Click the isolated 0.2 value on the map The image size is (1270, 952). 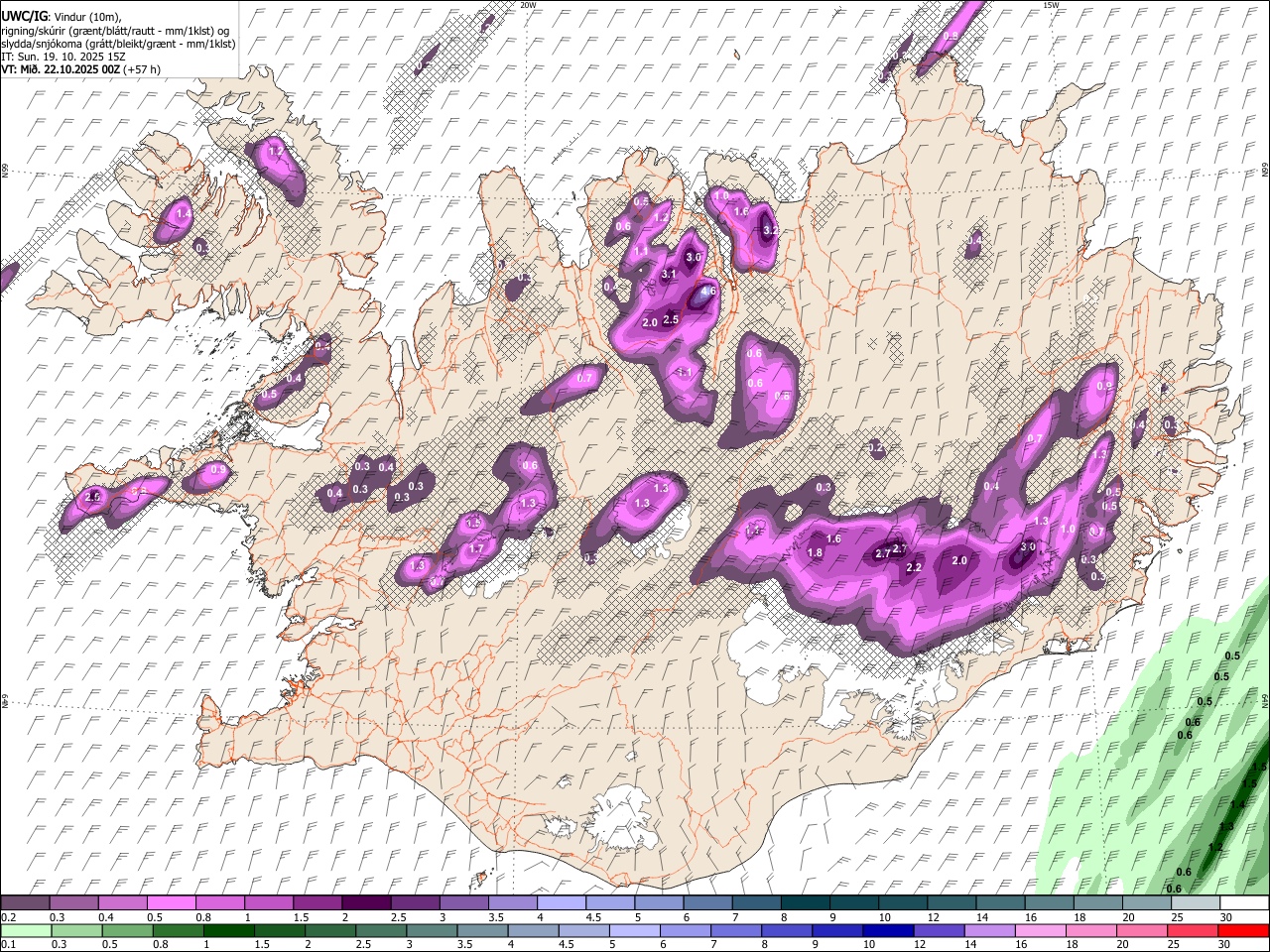tap(876, 448)
